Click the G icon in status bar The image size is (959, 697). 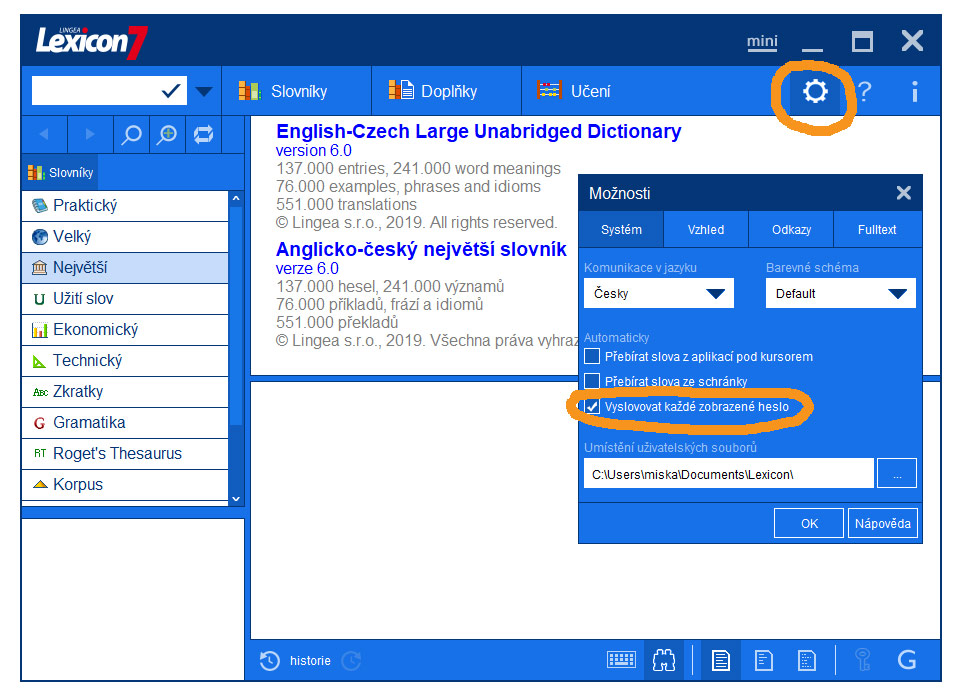pyautogui.click(x=907, y=660)
